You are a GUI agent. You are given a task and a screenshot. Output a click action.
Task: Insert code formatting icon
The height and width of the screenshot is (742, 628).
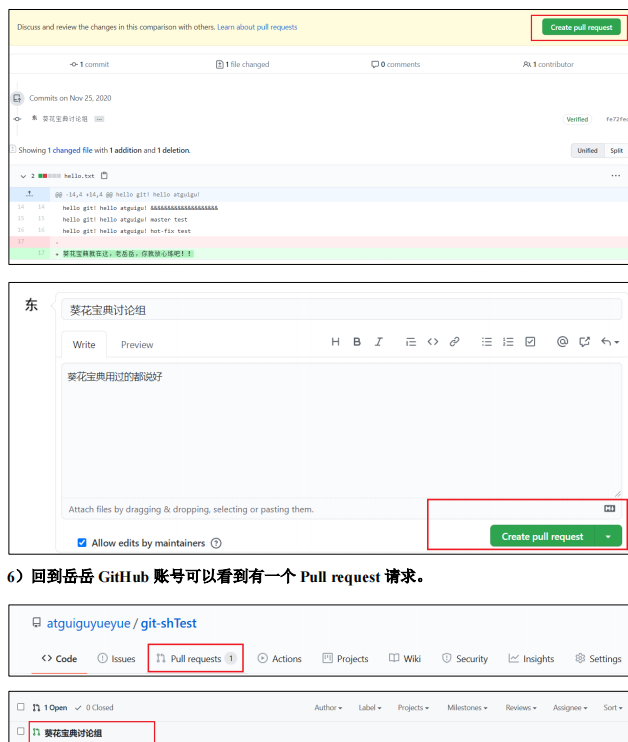pos(433,342)
